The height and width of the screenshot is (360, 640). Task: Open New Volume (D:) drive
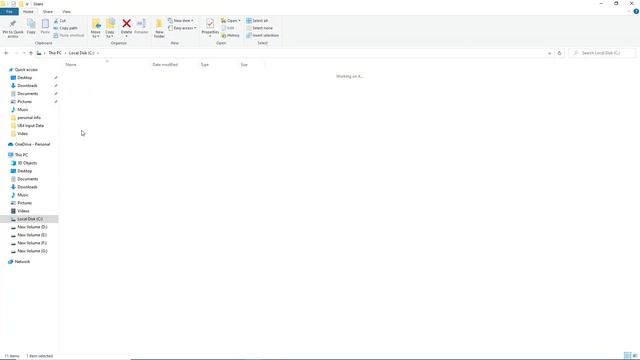(x=32, y=227)
